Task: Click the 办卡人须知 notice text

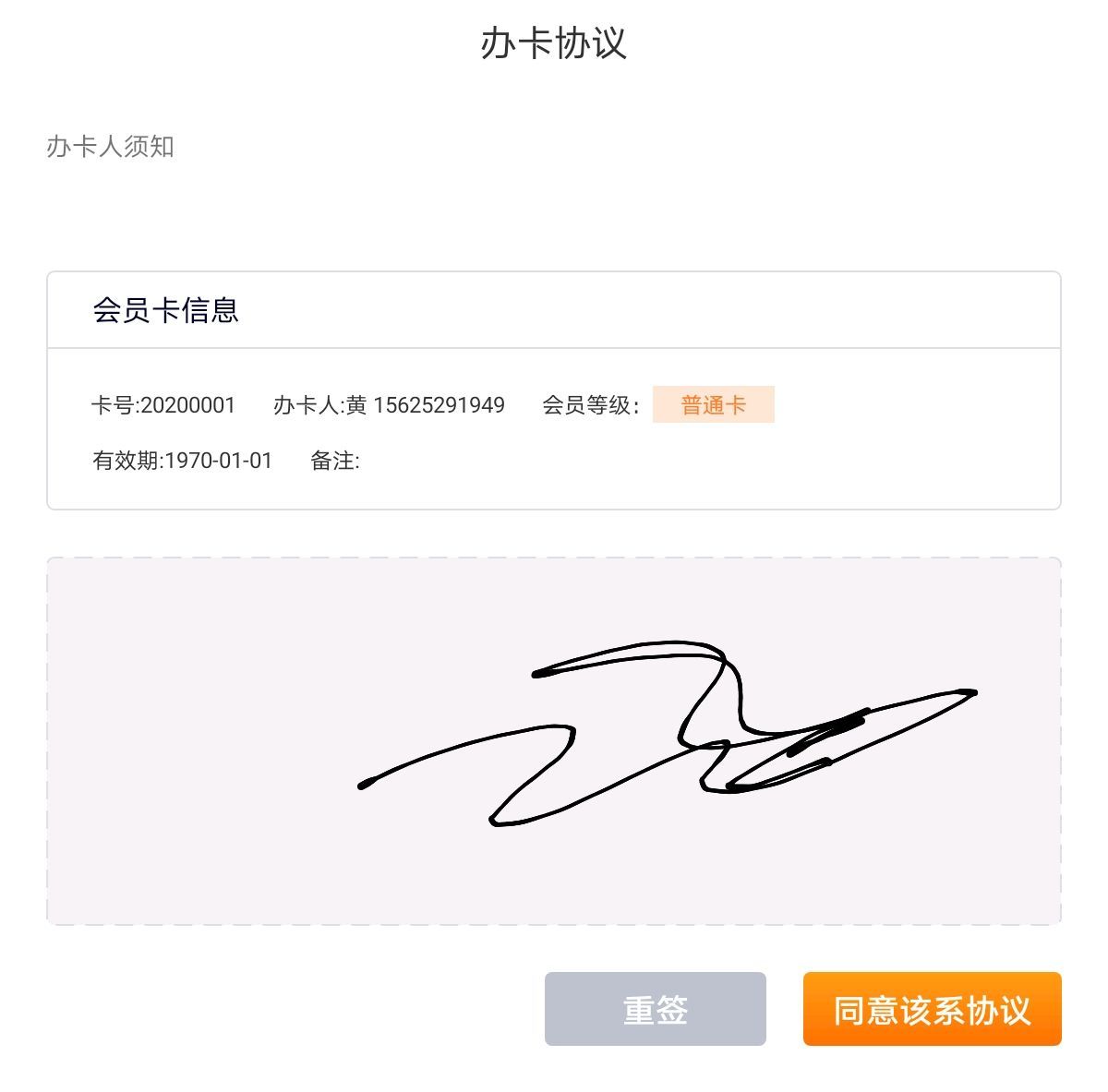Action: (111, 147)
